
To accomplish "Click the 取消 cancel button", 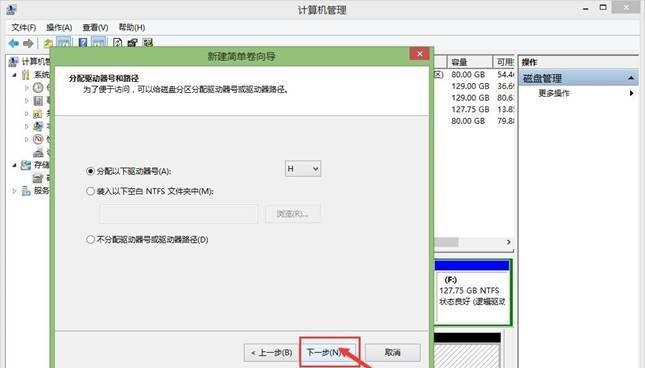I will [x=393, y=352].
